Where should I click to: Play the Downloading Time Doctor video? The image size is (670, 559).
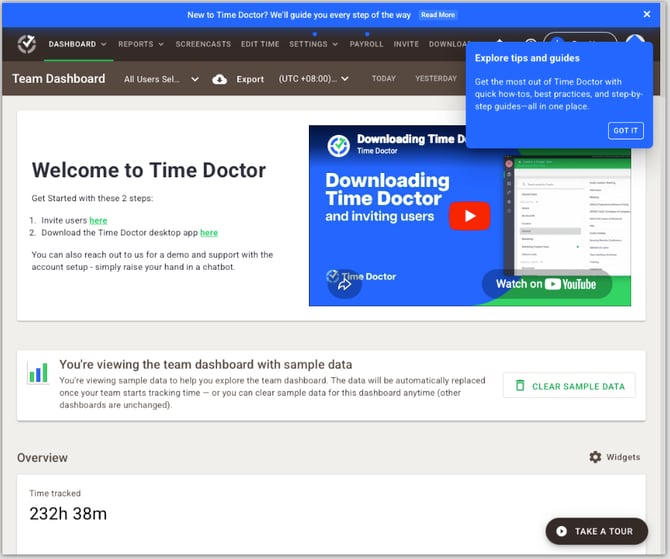point(469,216)
